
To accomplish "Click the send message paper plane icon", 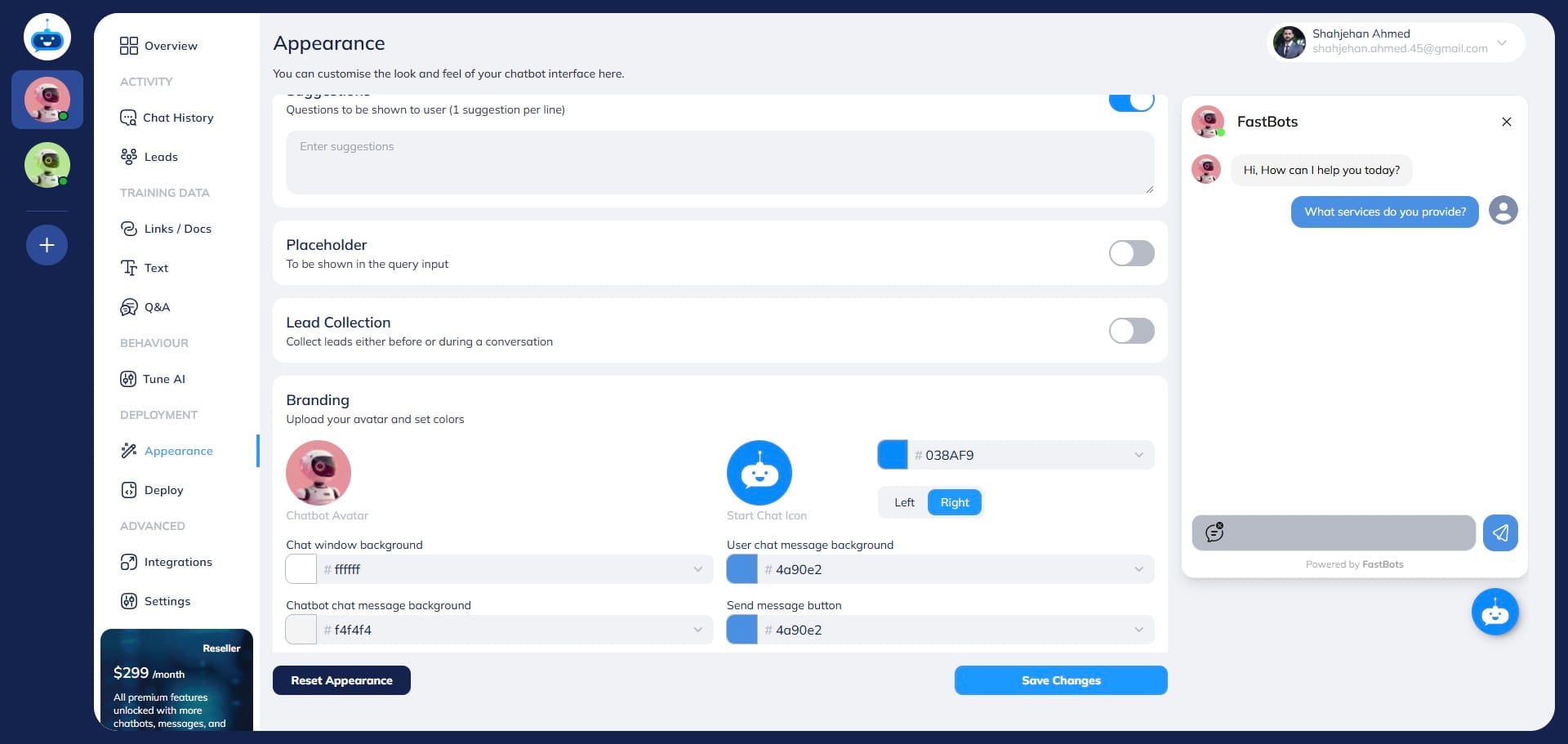I will point(1500,533).
